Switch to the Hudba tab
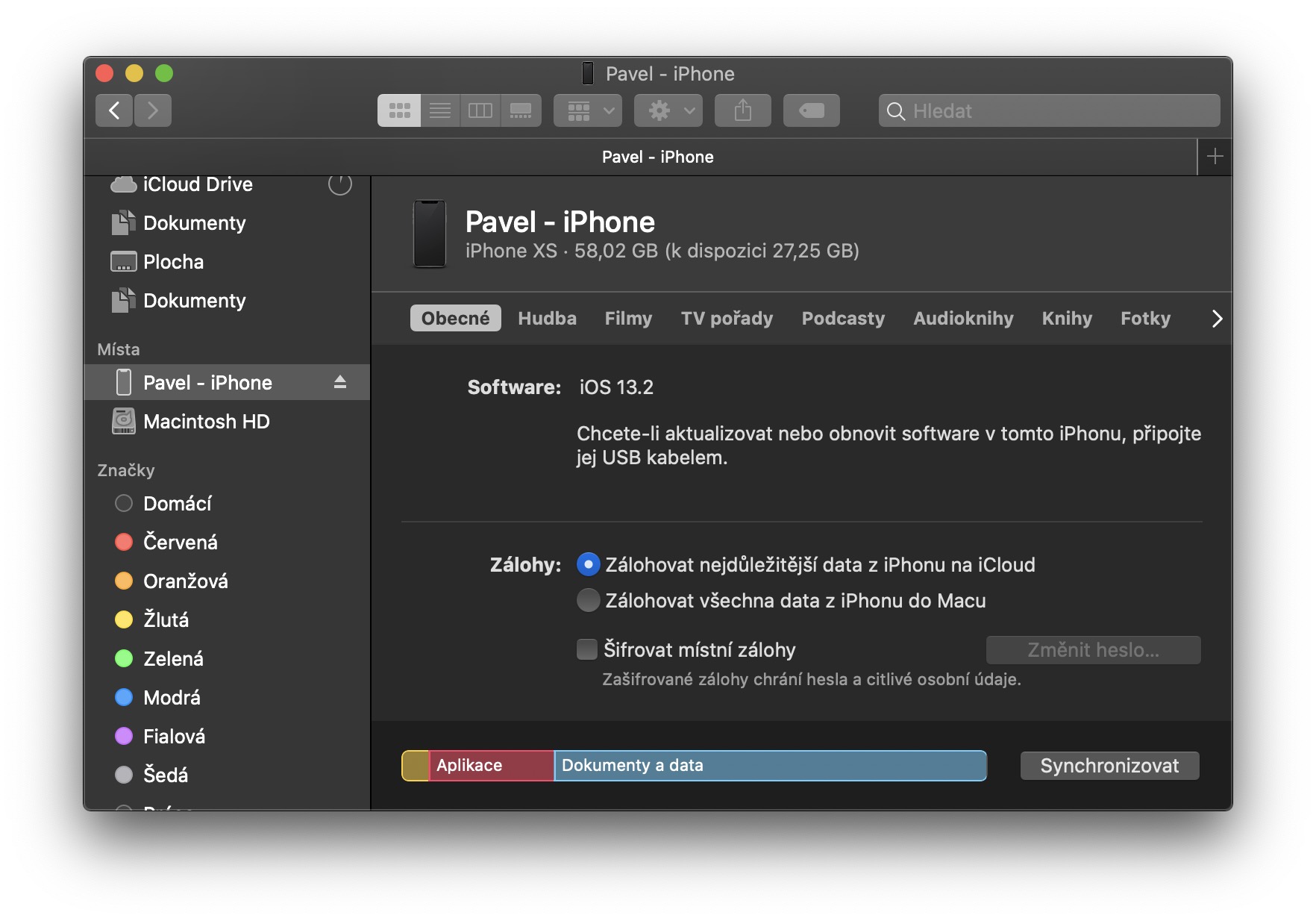Screen dimensions: 1316x921 [x=548, y=319]
